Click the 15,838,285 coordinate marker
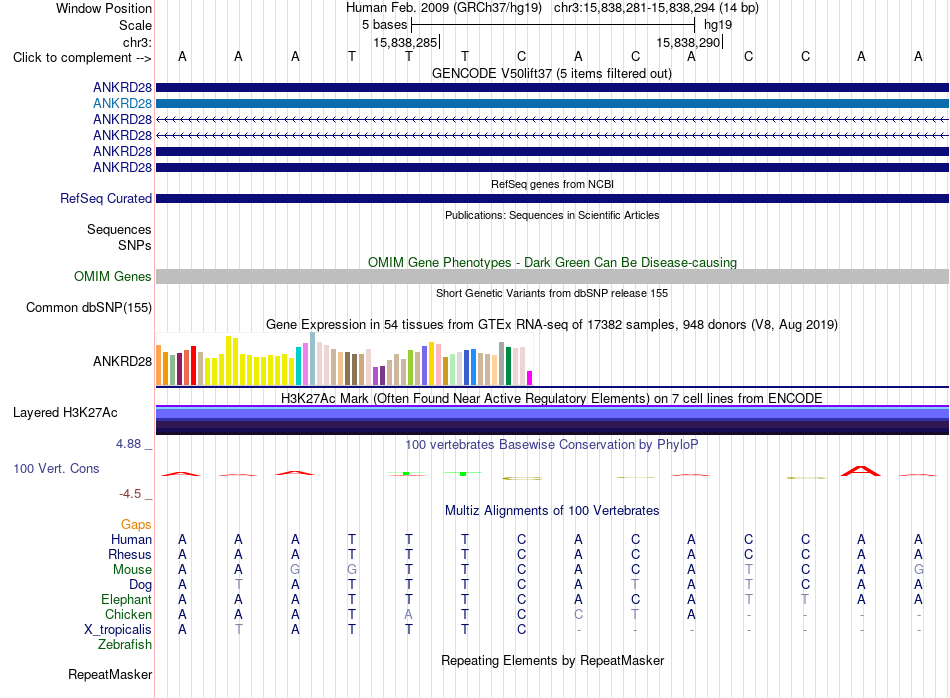Screen dimensions: 950x698 pyautogui.click(x=405, y=42)
